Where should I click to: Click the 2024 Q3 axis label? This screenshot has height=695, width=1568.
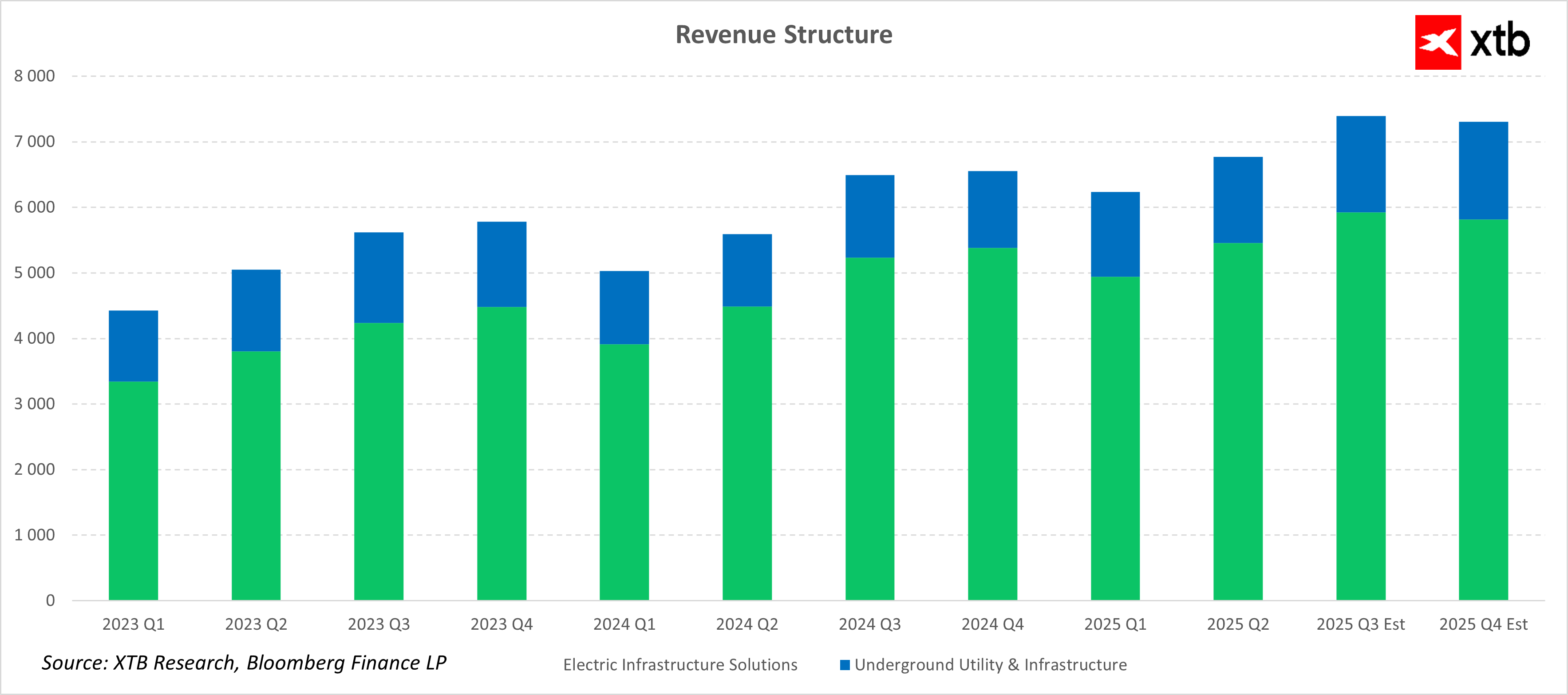869,624
